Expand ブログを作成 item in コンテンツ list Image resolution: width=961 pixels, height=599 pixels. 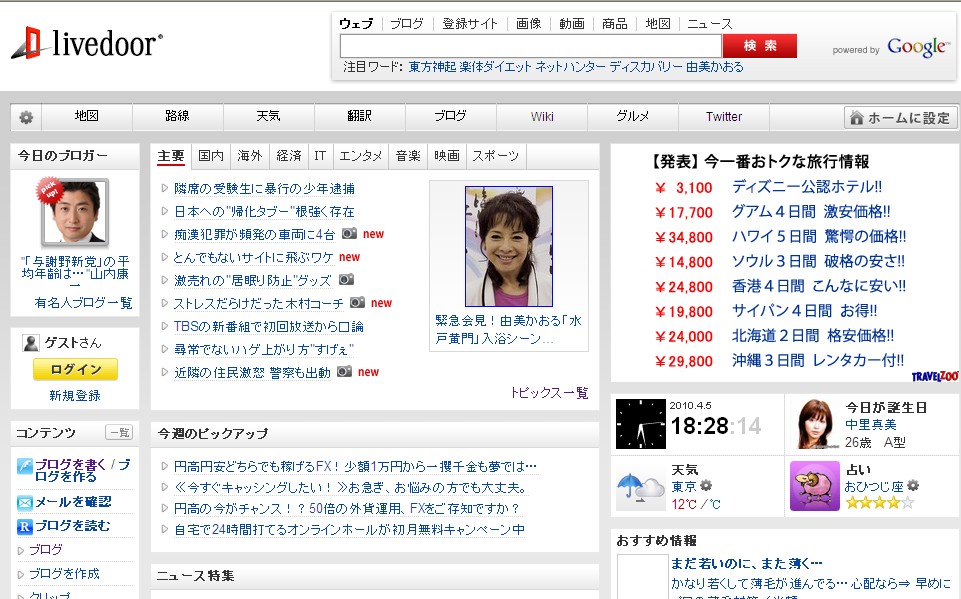click(64, 573)
